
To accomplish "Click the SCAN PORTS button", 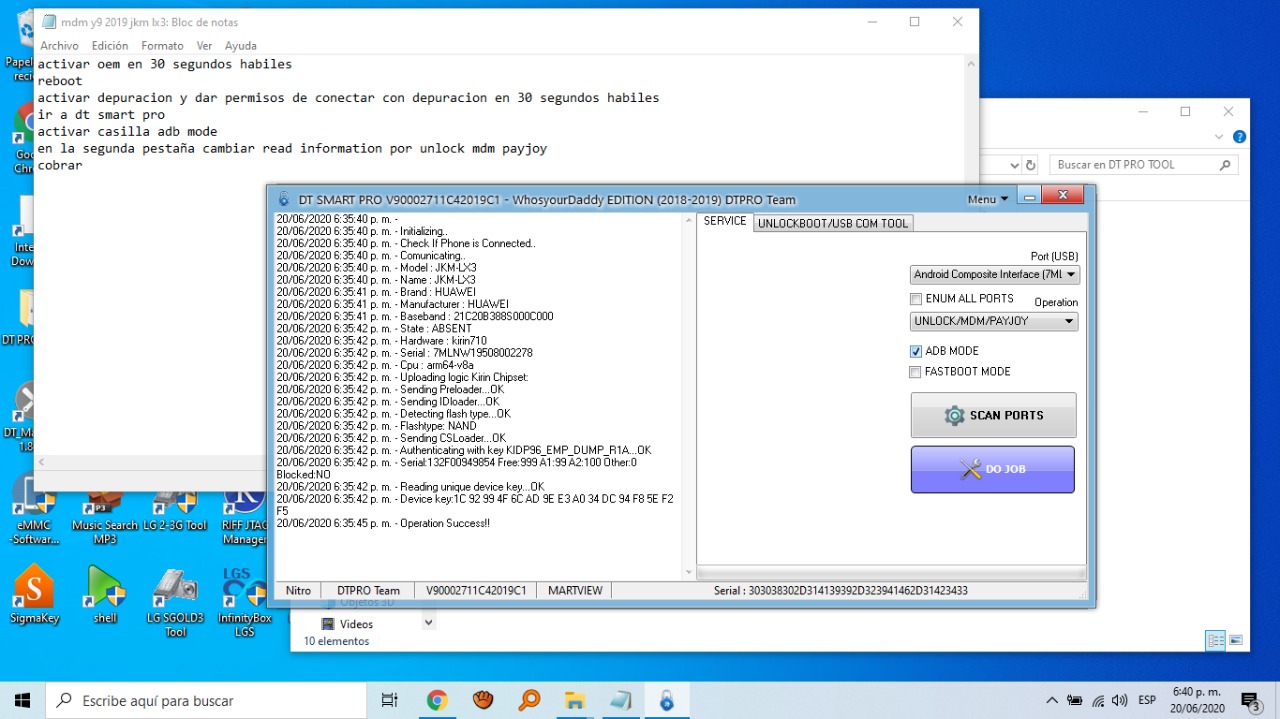I will pyautogui.click(x=993, y=415).
